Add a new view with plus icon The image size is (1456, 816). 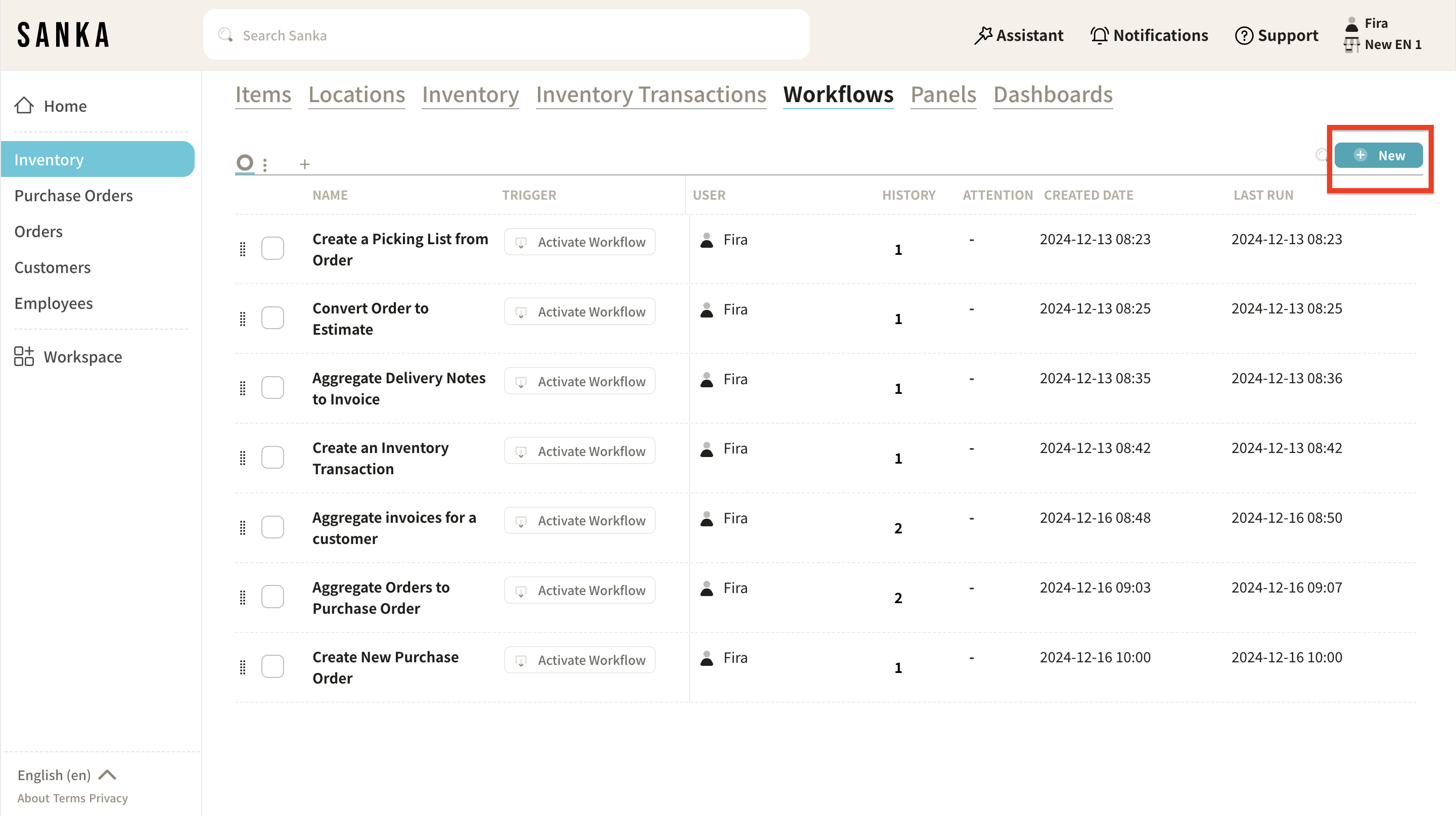coord(305,164)
